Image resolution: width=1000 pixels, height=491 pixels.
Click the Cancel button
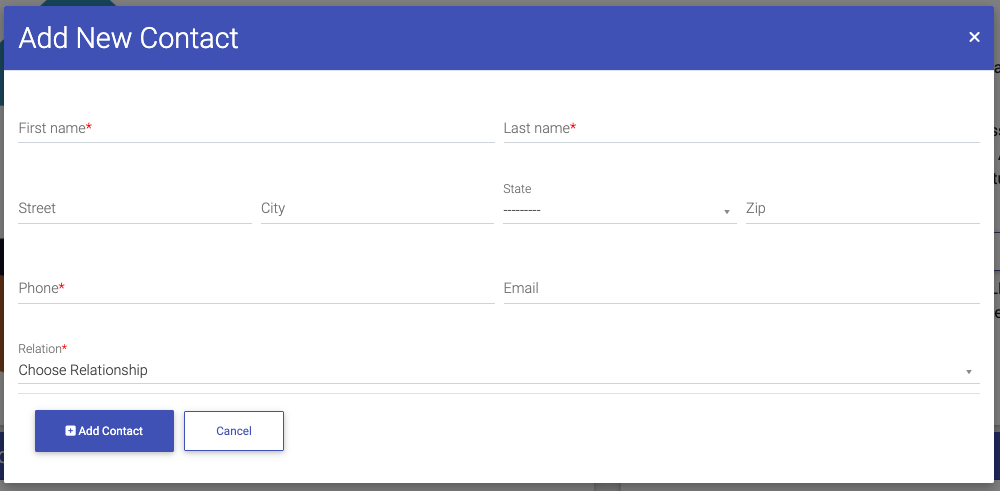pos(234,431)
